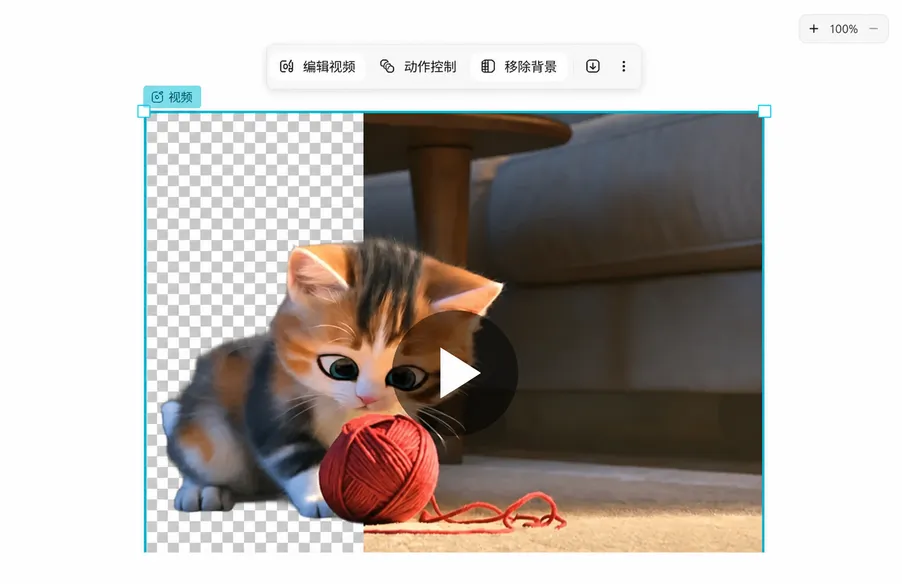Select the top-left resize handle
Screen dimensions: 902x584
pyautogui.click(x=144, y=111)
